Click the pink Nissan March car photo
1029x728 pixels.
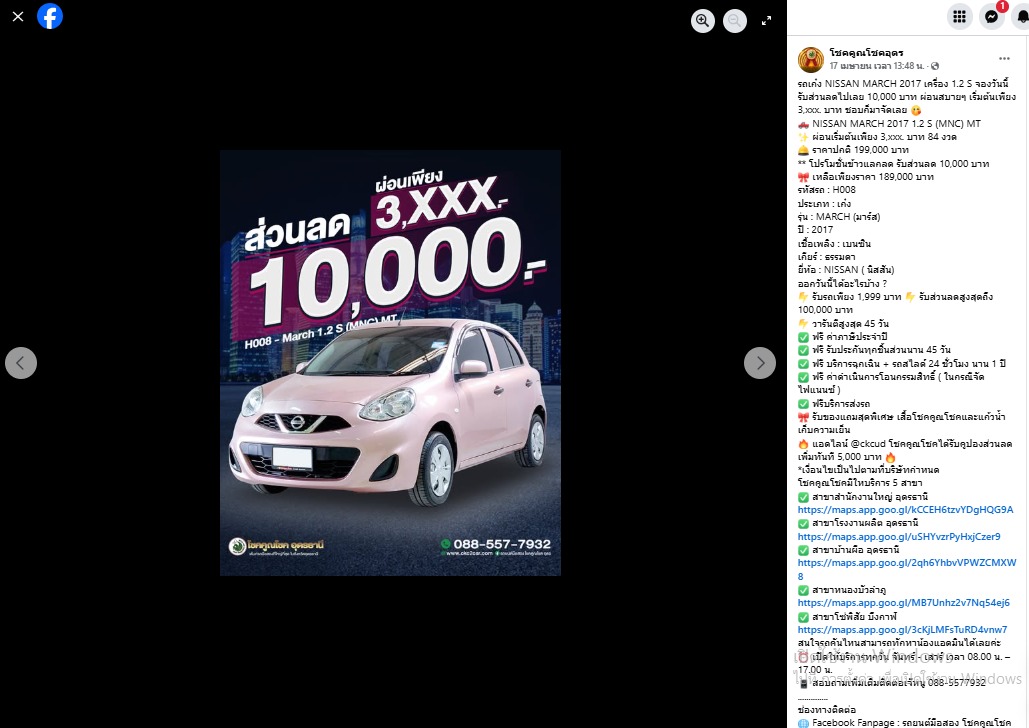tap(390, 414)
